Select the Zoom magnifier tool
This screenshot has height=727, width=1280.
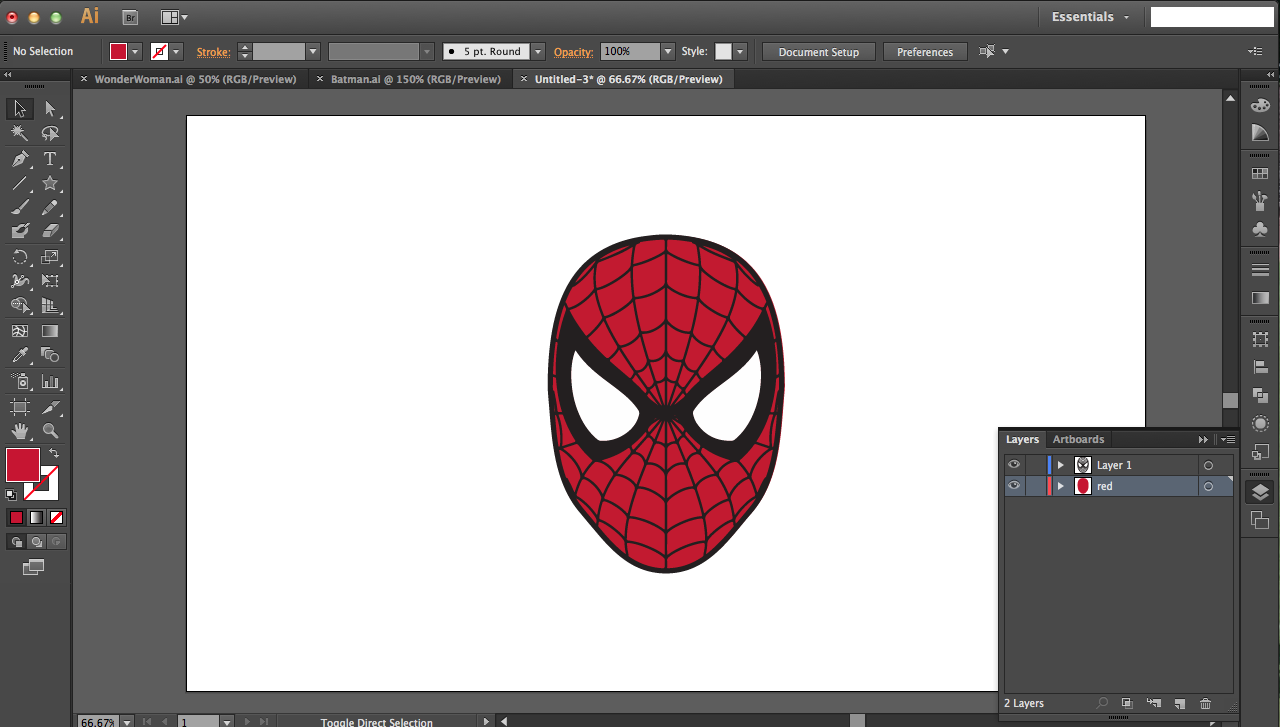[x=50, y=431]
